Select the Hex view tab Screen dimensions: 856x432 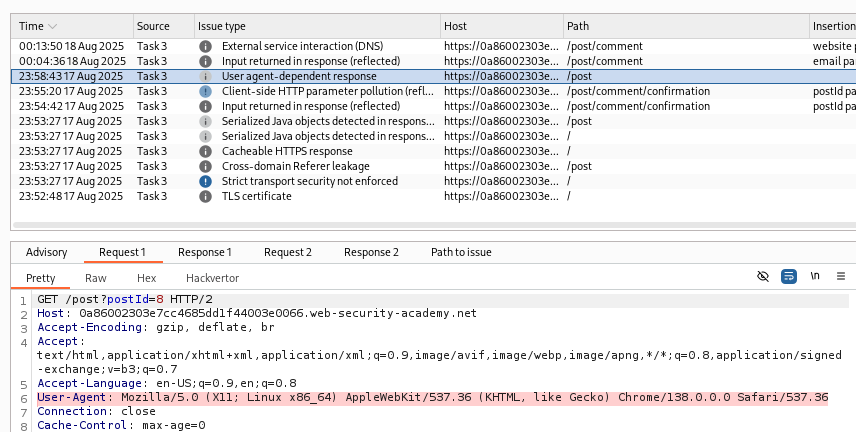[146, 278]
